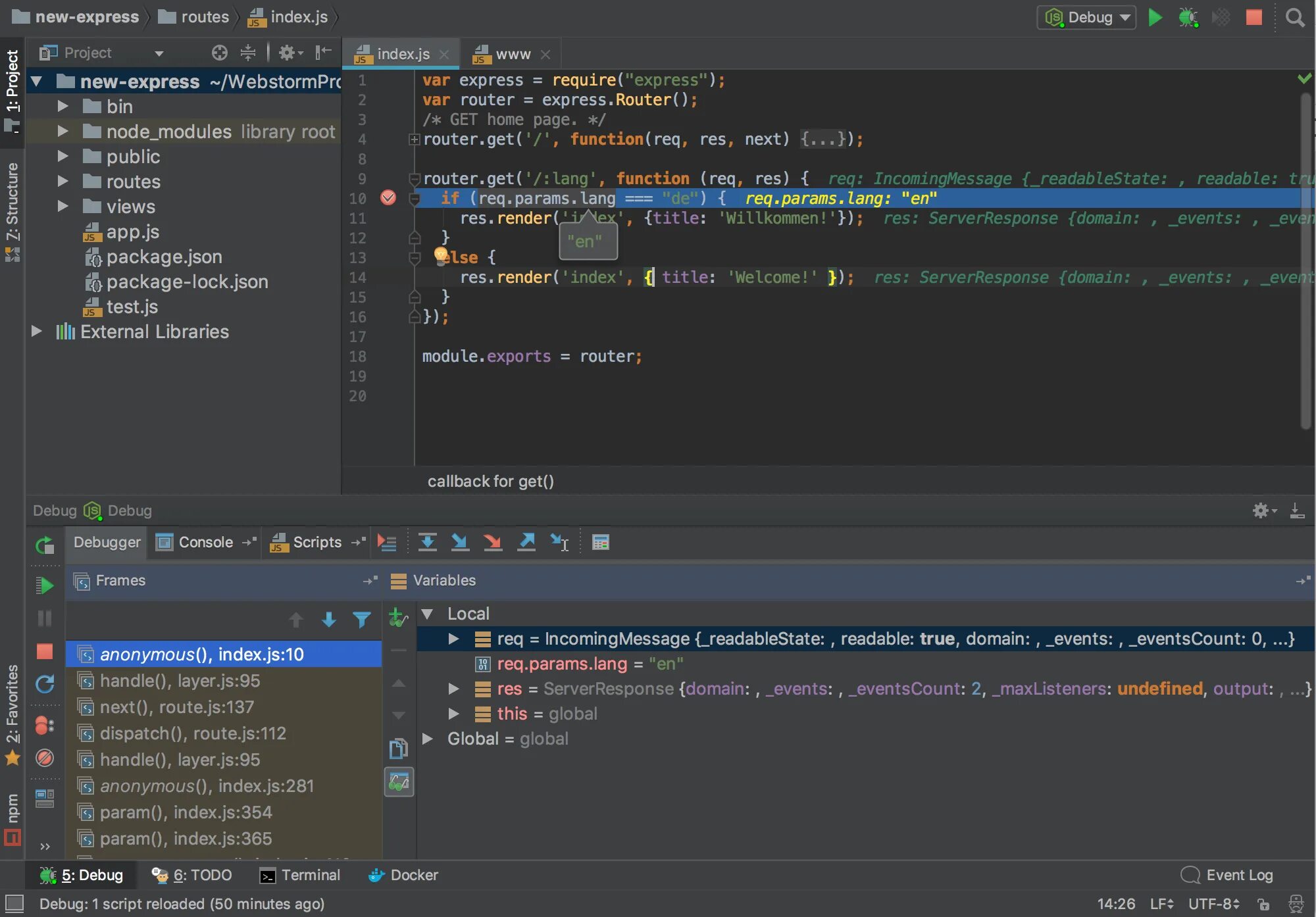Image resolution: width=1316 pixels, height=917 pixels.
Task: Open the Evaluate Expression calculator icon
Action: click(x=600, y=542)
